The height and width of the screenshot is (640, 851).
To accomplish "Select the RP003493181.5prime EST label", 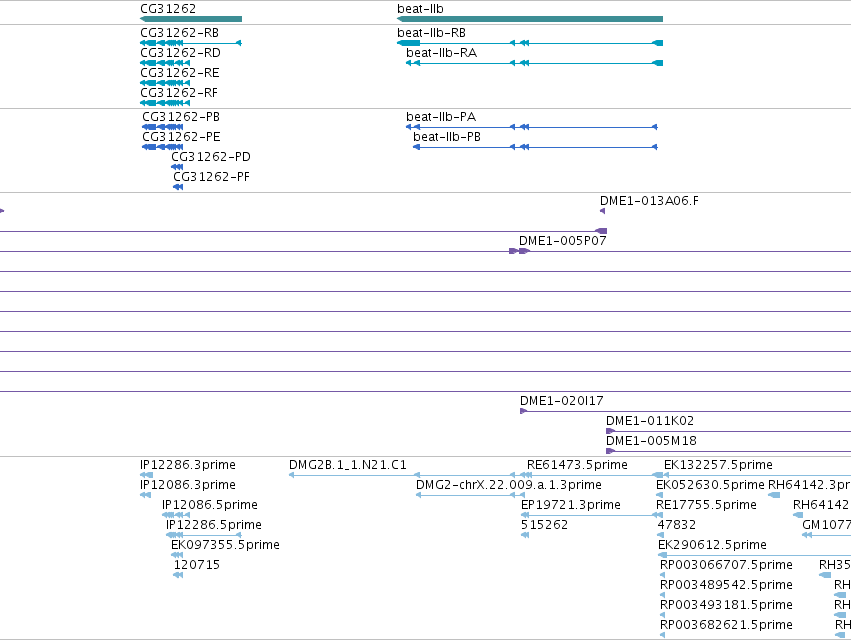I will [726, 605].
